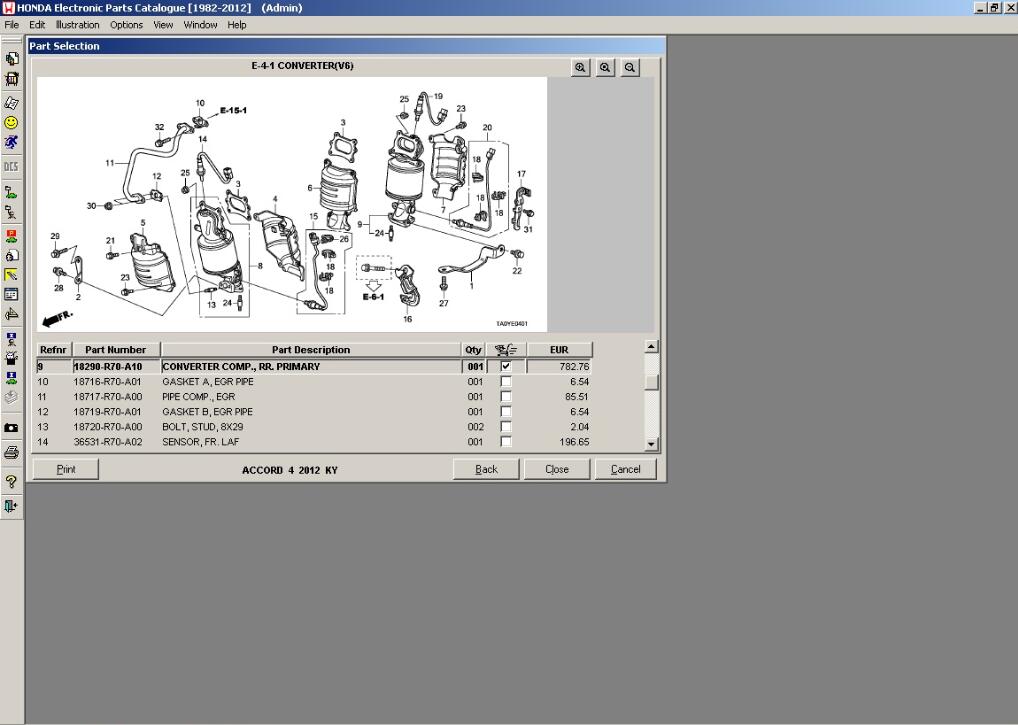1018x725 pixels.
Task: Reset illustration zoom with dot magnifier
Action: click(605, 68)
